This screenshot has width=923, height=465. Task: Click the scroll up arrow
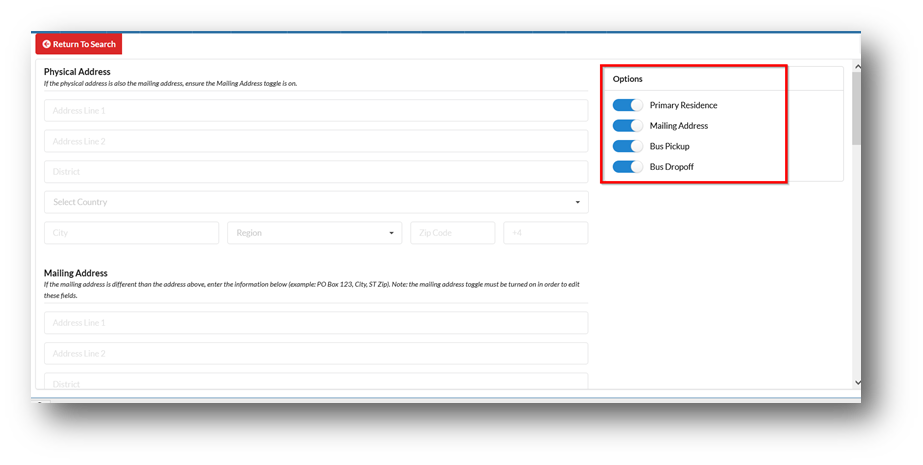[x=857, y=67]
